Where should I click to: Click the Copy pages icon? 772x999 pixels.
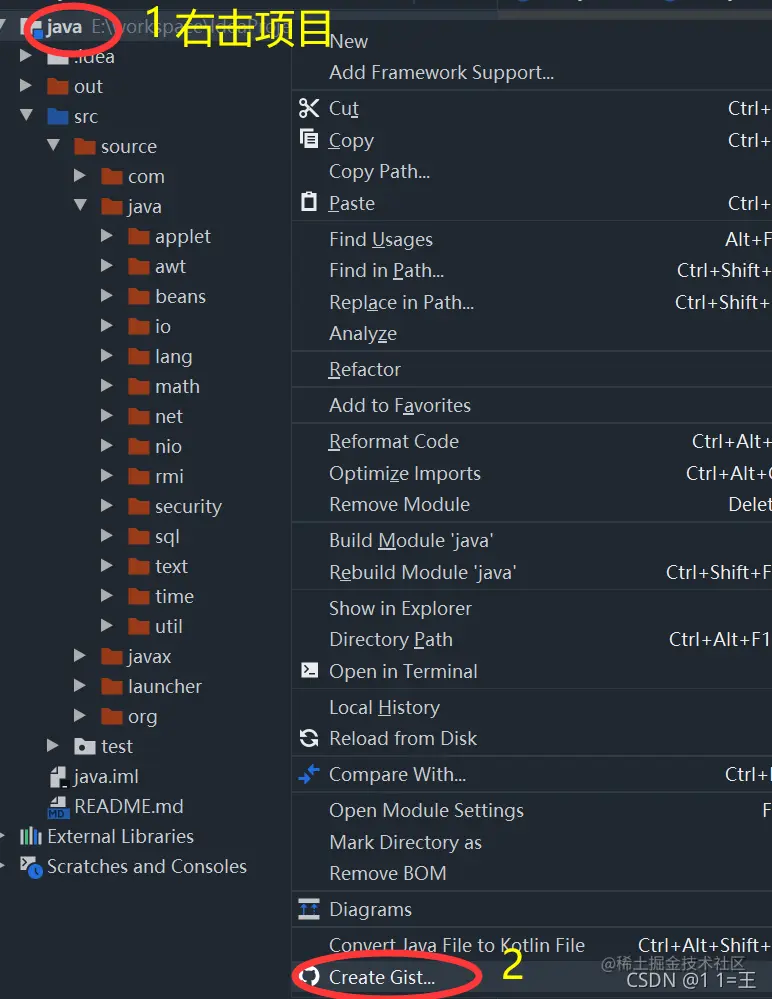tap(309, 138)
